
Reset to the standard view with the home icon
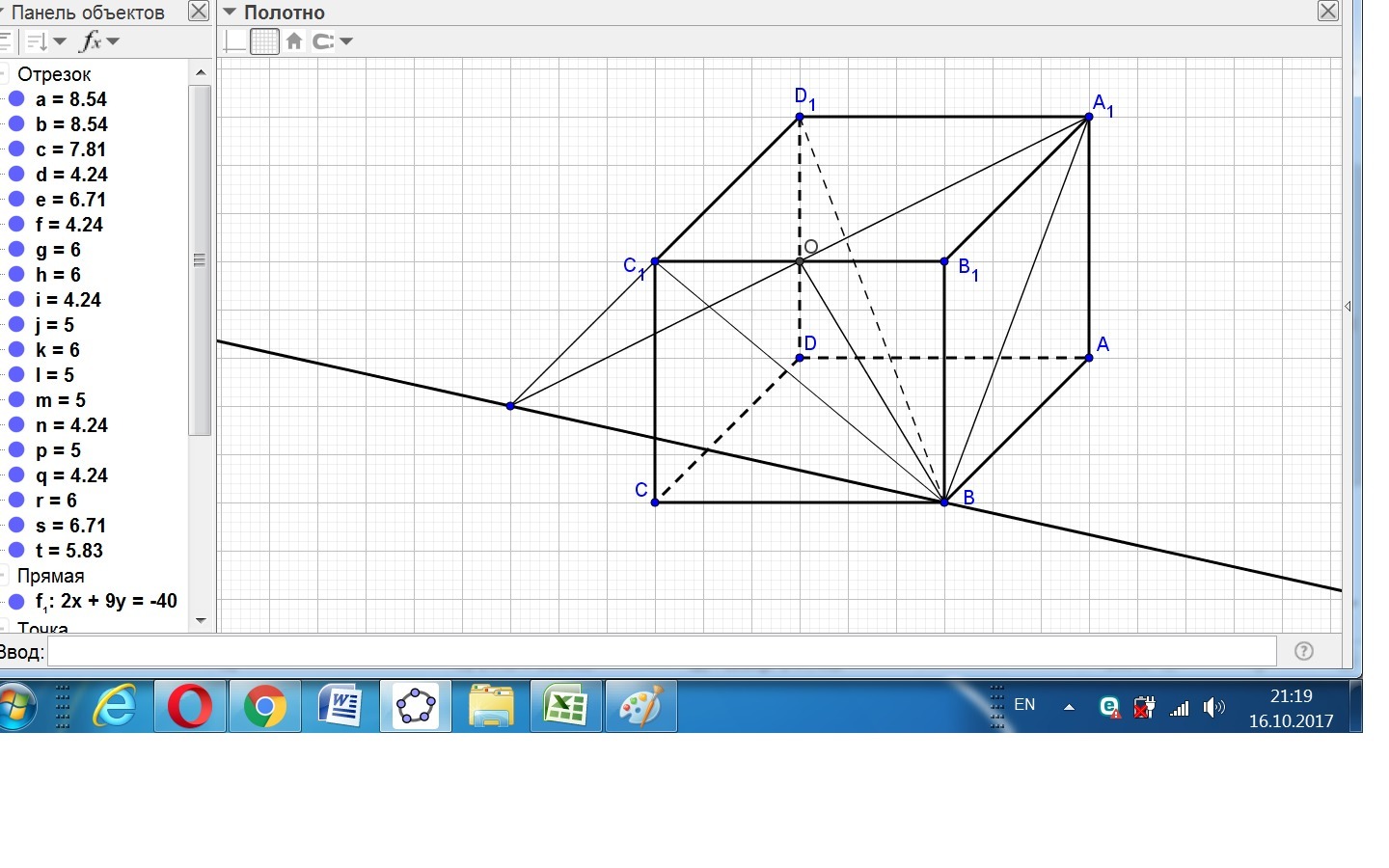coord(294,41)
